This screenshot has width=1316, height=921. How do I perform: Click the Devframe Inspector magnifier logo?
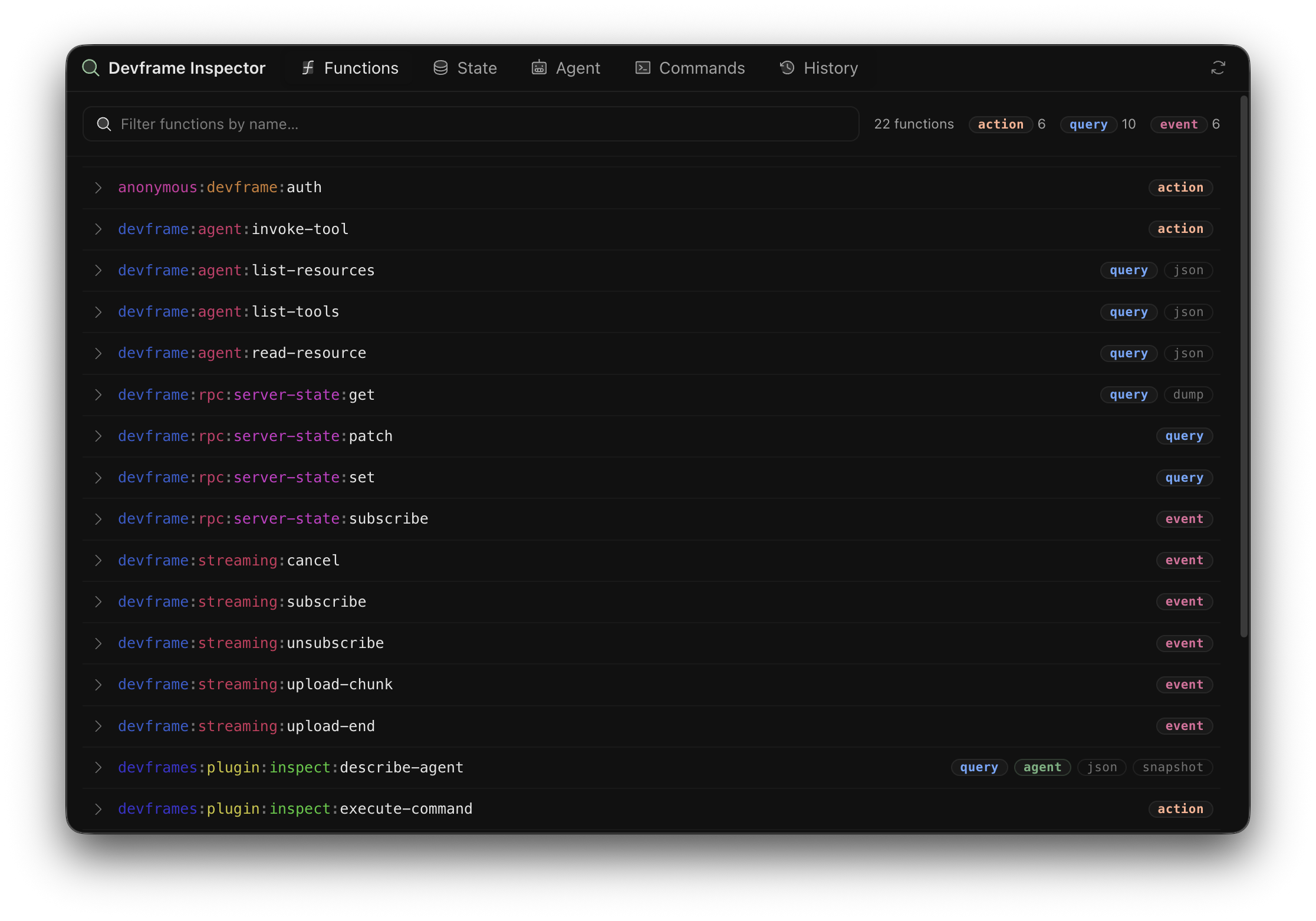coord(91,68)
